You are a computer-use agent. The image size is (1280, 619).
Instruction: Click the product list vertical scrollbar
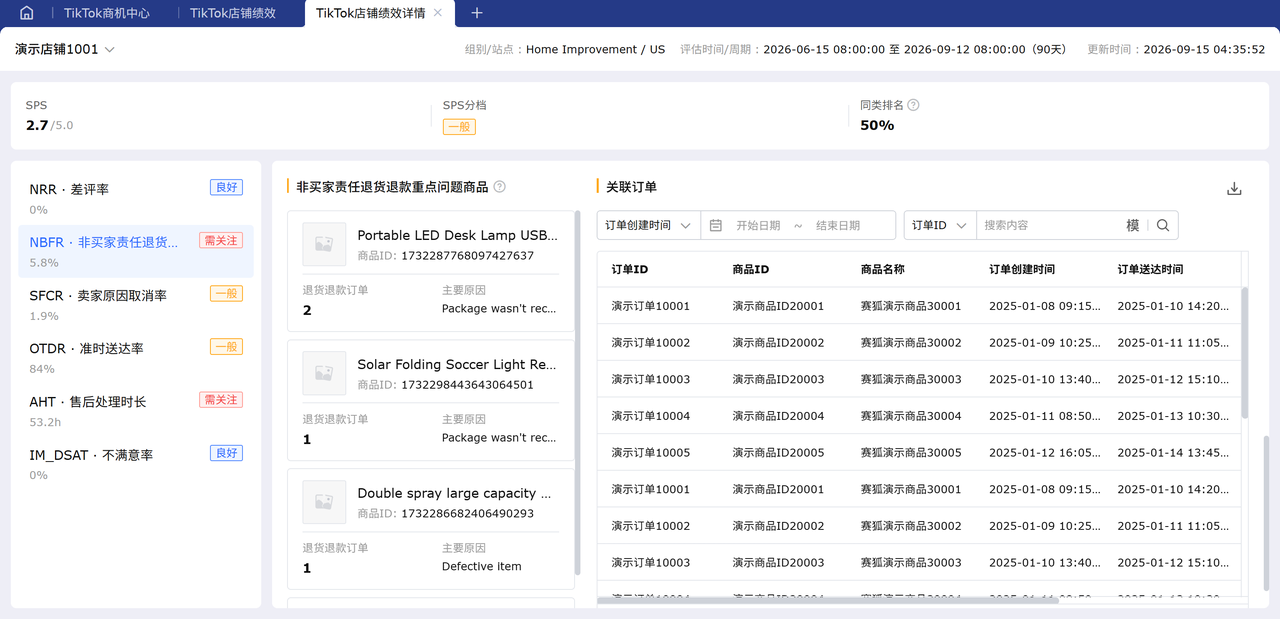578,392
